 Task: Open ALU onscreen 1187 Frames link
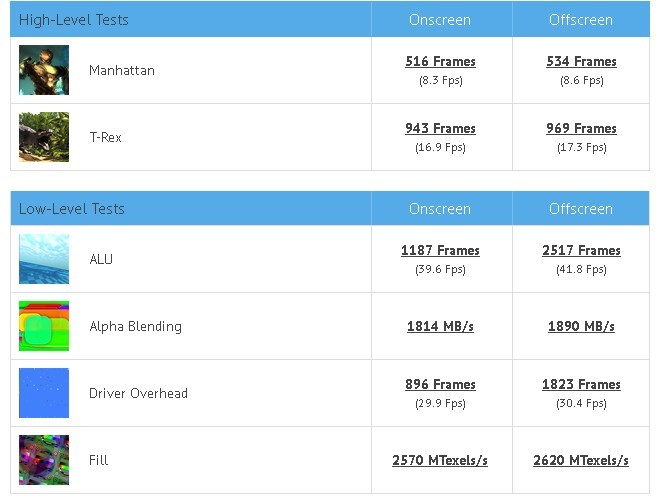(x=440, y=251)
